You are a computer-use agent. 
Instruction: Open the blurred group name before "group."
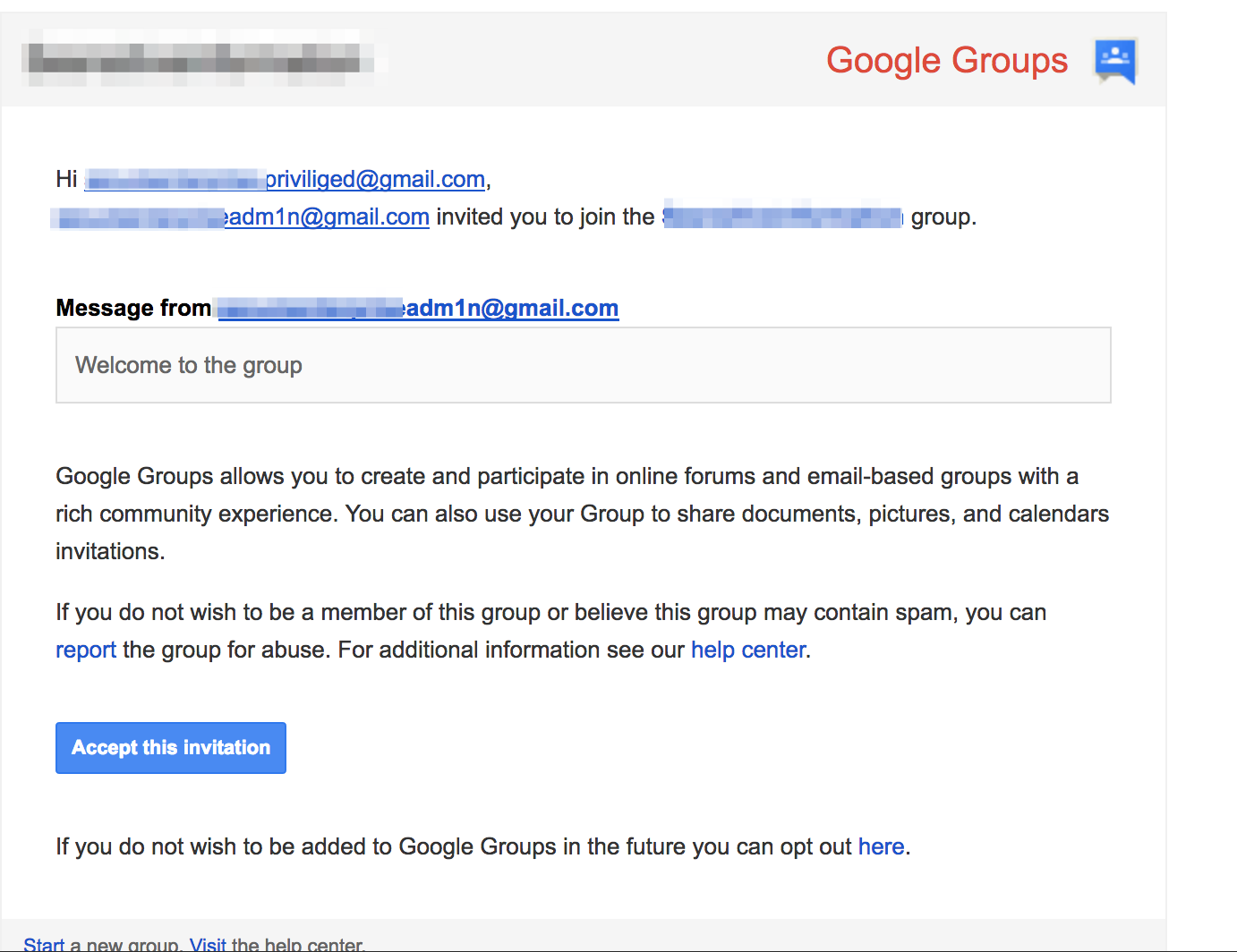(x=783, y=217)
